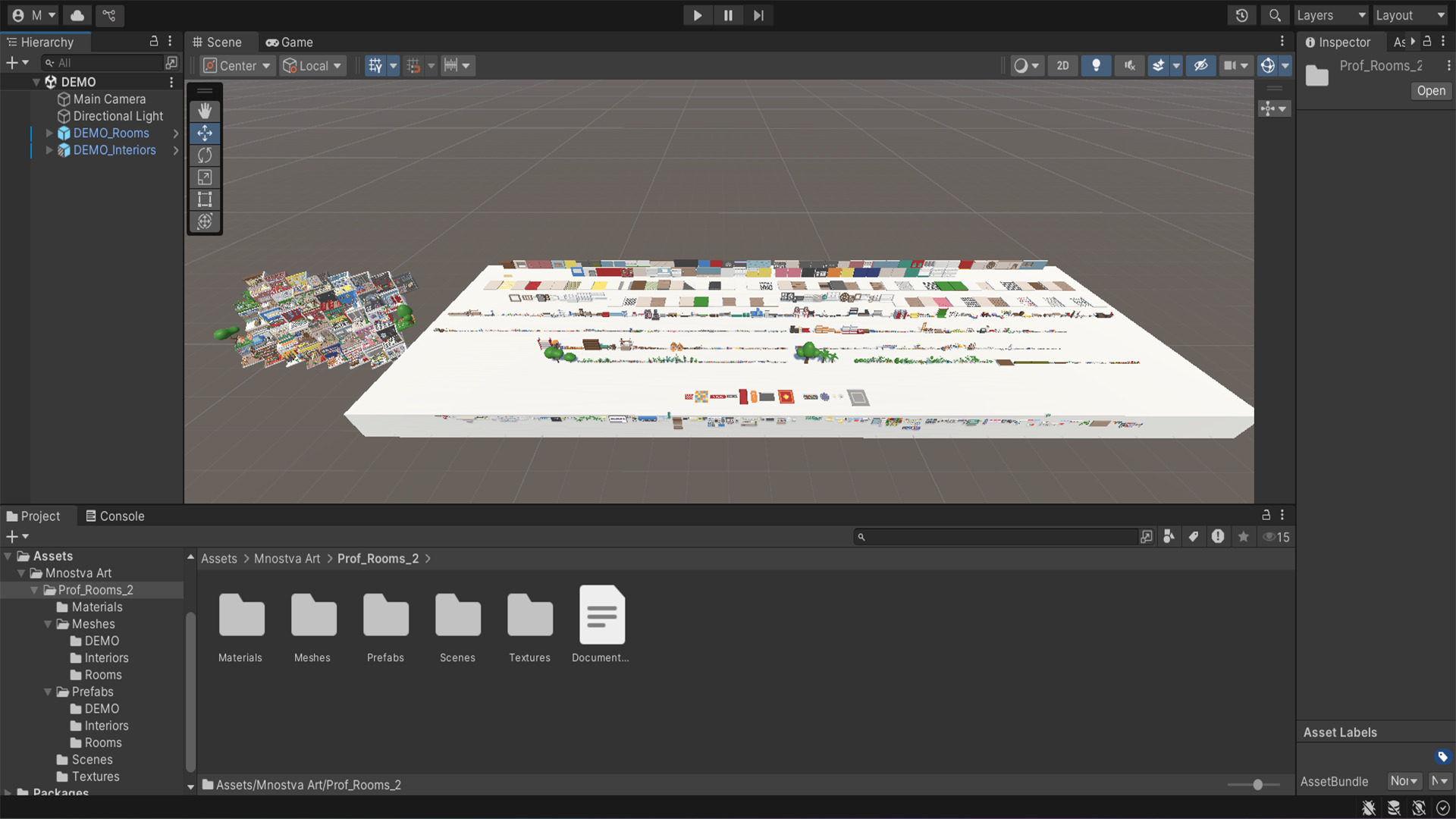The height and width of the screenshot is (819, 1456).
Task: Toggle 2D view mode
Action: pyautogui.click(x=1062, y=66)
